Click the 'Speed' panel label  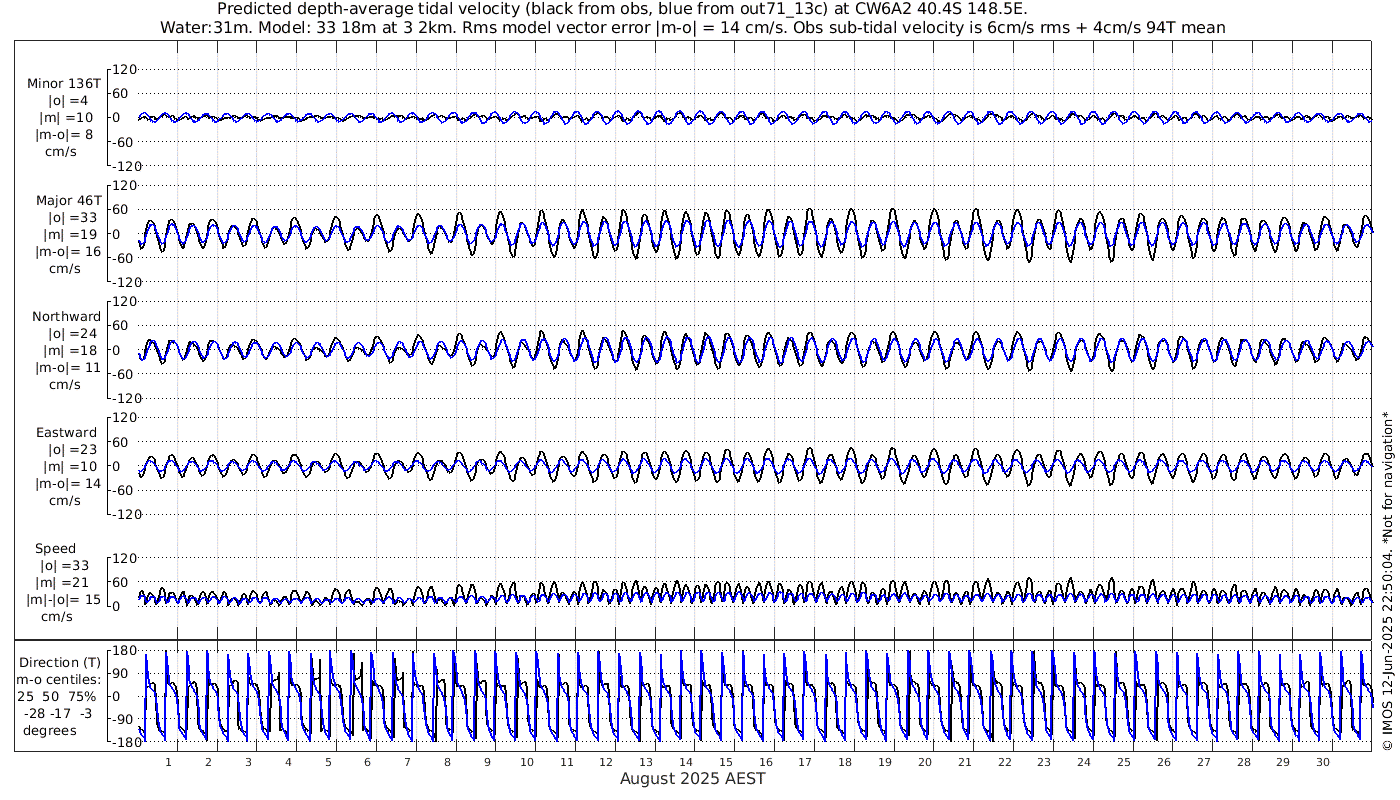pyautogui.click(x=55, y=549)
